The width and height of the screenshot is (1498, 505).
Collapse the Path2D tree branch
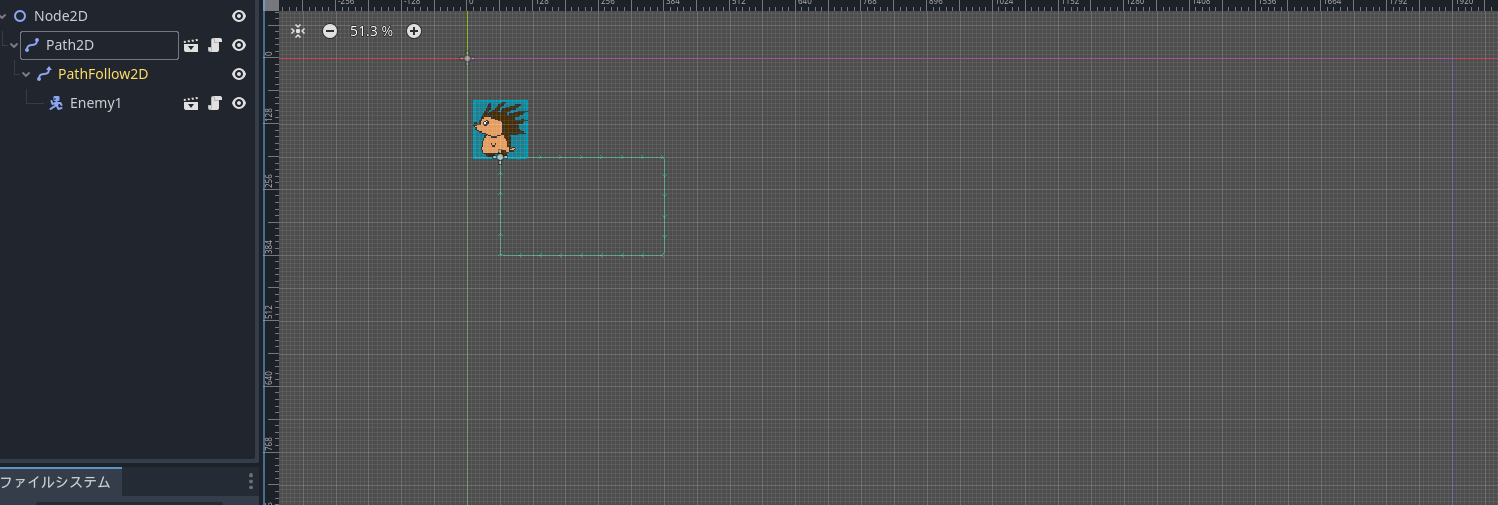(13, 45)
